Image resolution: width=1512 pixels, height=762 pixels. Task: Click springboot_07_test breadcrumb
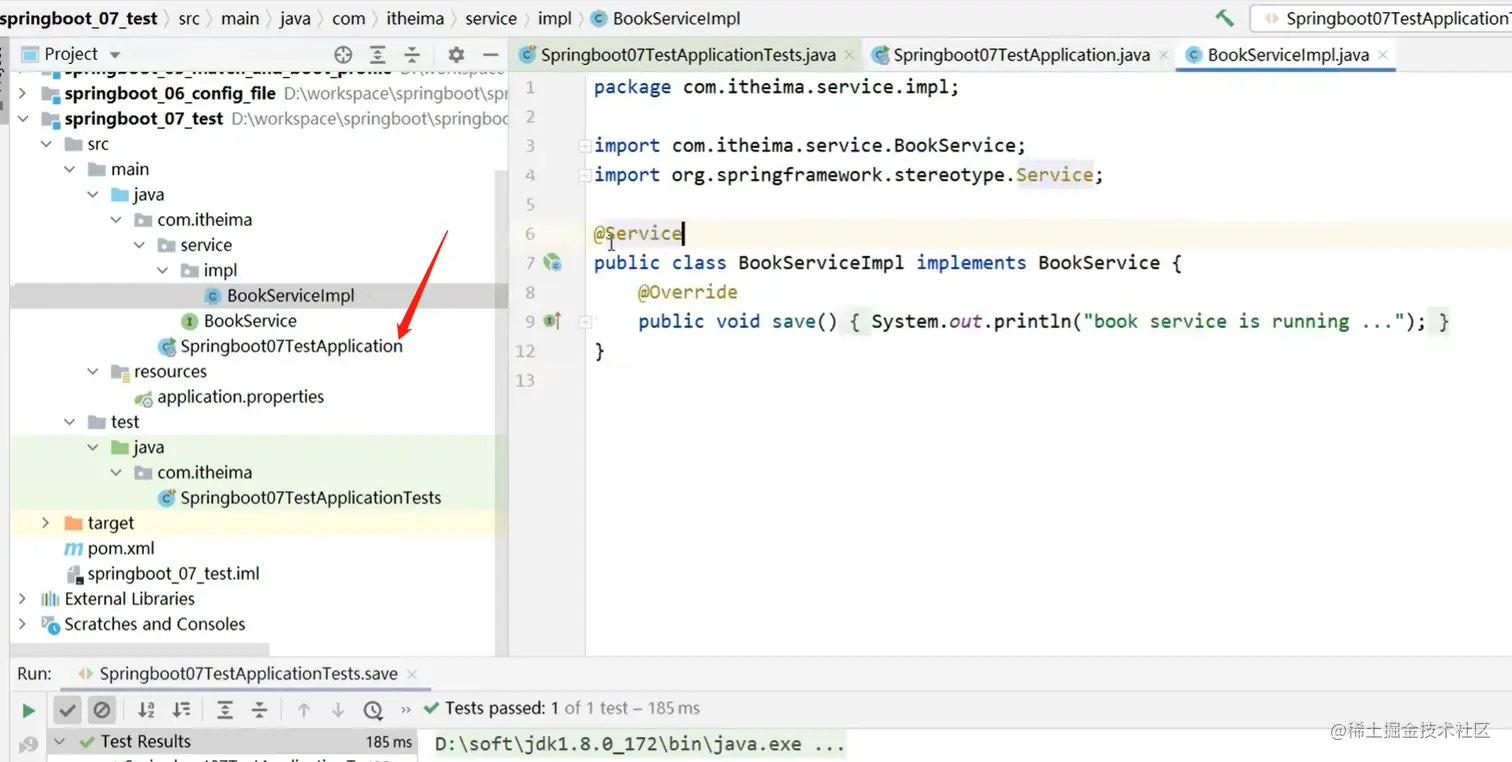coord(79,18)
